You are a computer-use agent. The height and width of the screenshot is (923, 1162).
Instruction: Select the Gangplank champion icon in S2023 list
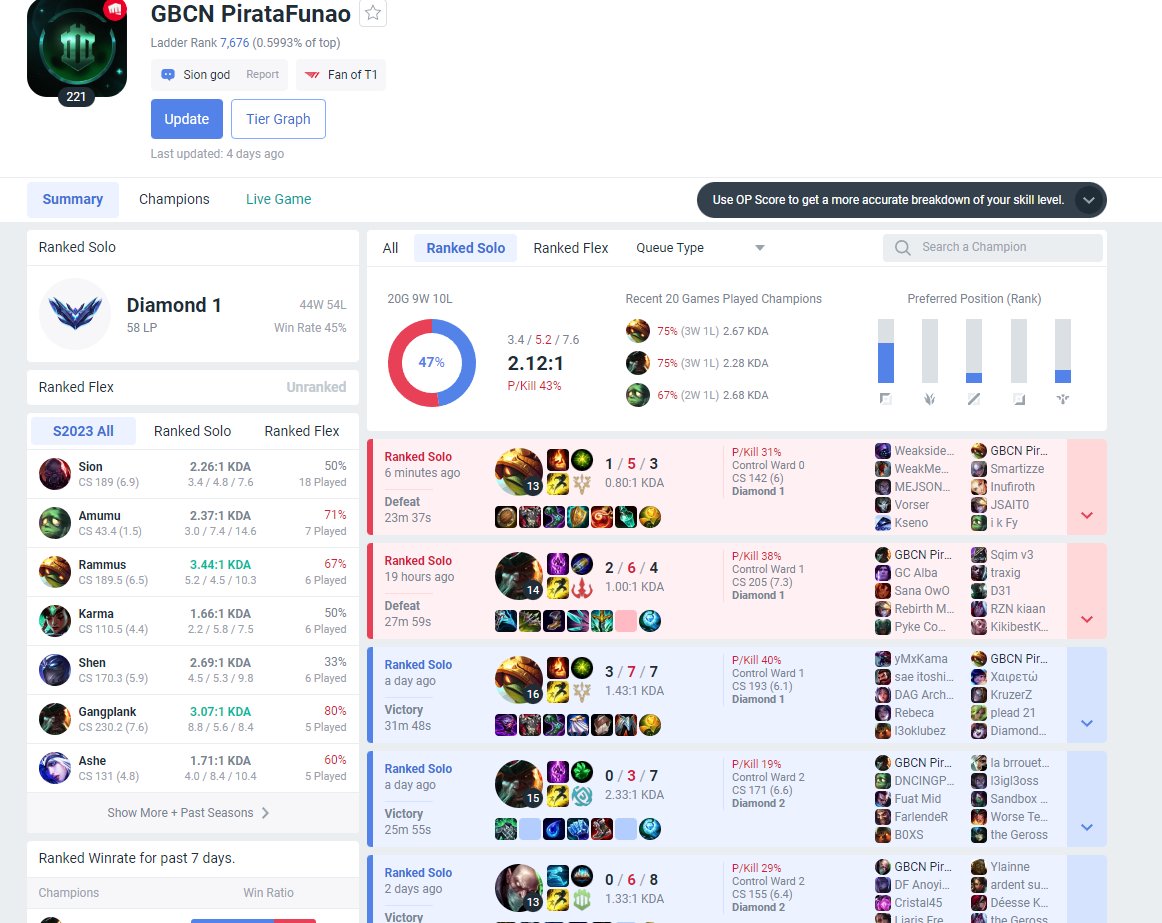[x=55, y=718]
